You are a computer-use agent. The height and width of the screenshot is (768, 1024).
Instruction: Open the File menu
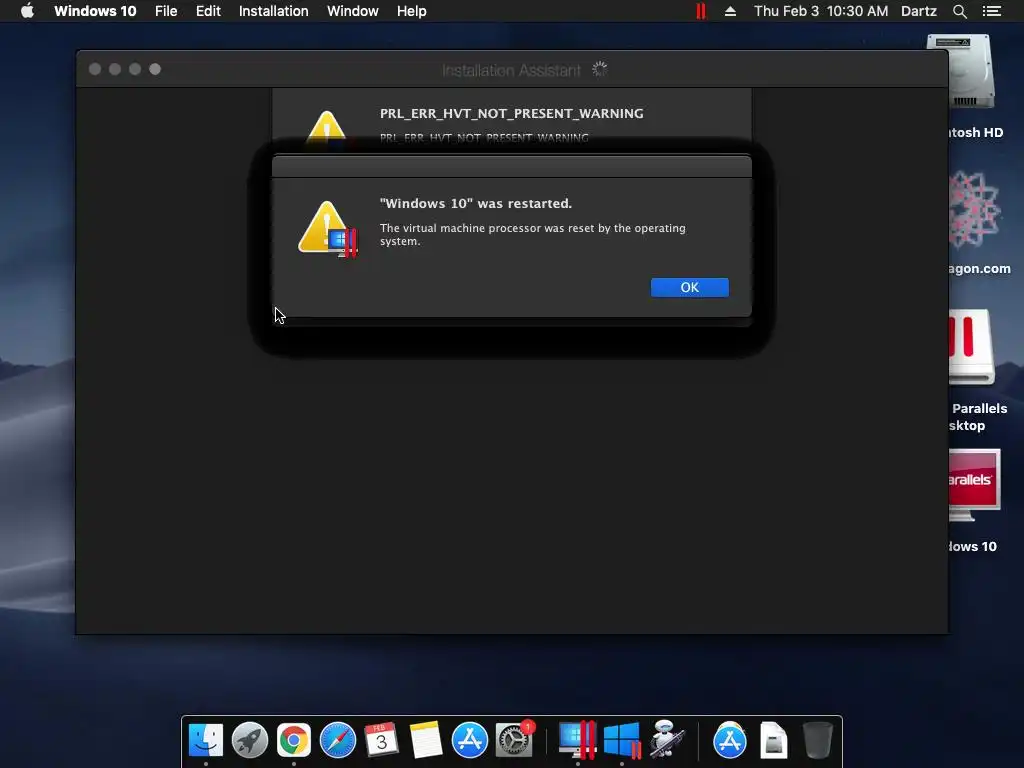[x=166, y=11]
